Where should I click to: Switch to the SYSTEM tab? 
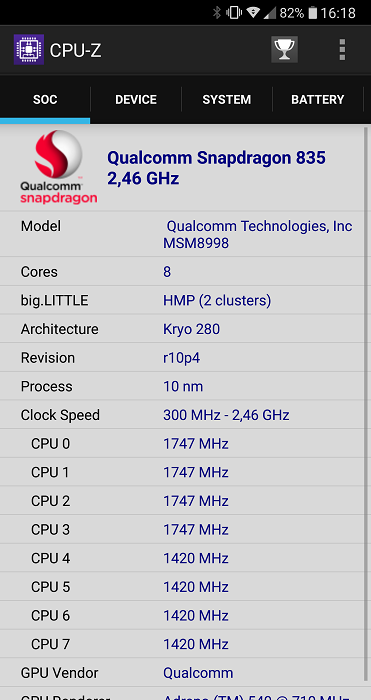(x=227, y=99)
